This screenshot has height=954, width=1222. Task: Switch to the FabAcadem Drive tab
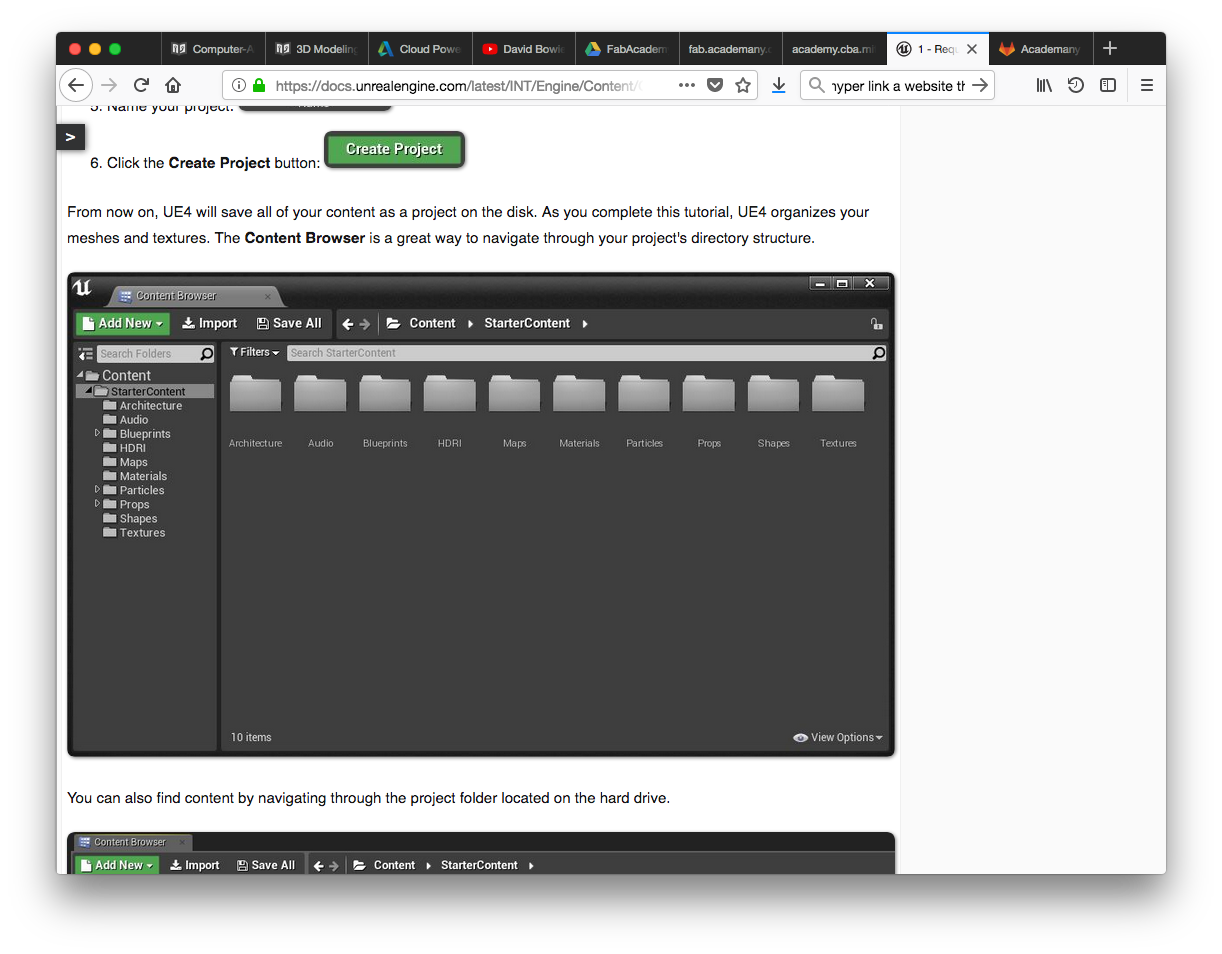pos(626,49)
